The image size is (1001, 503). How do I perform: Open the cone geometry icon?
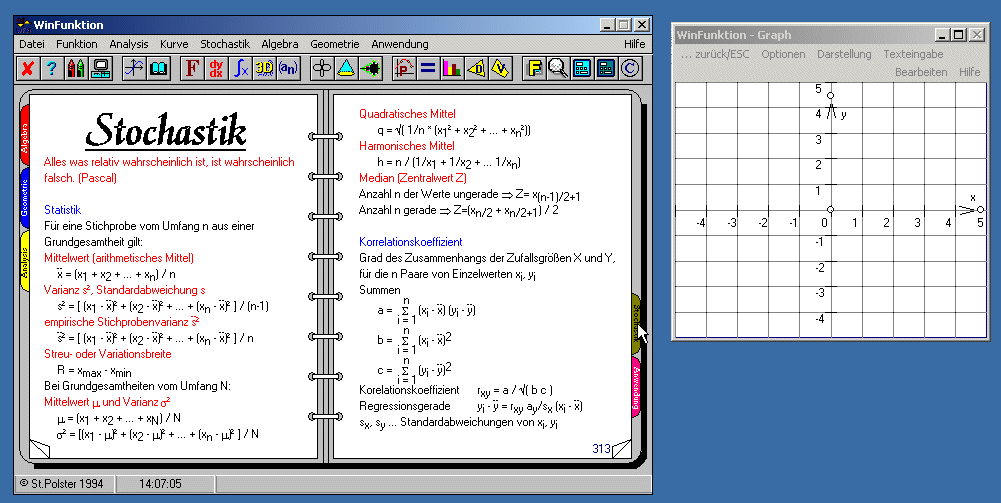tap(347, 68)
